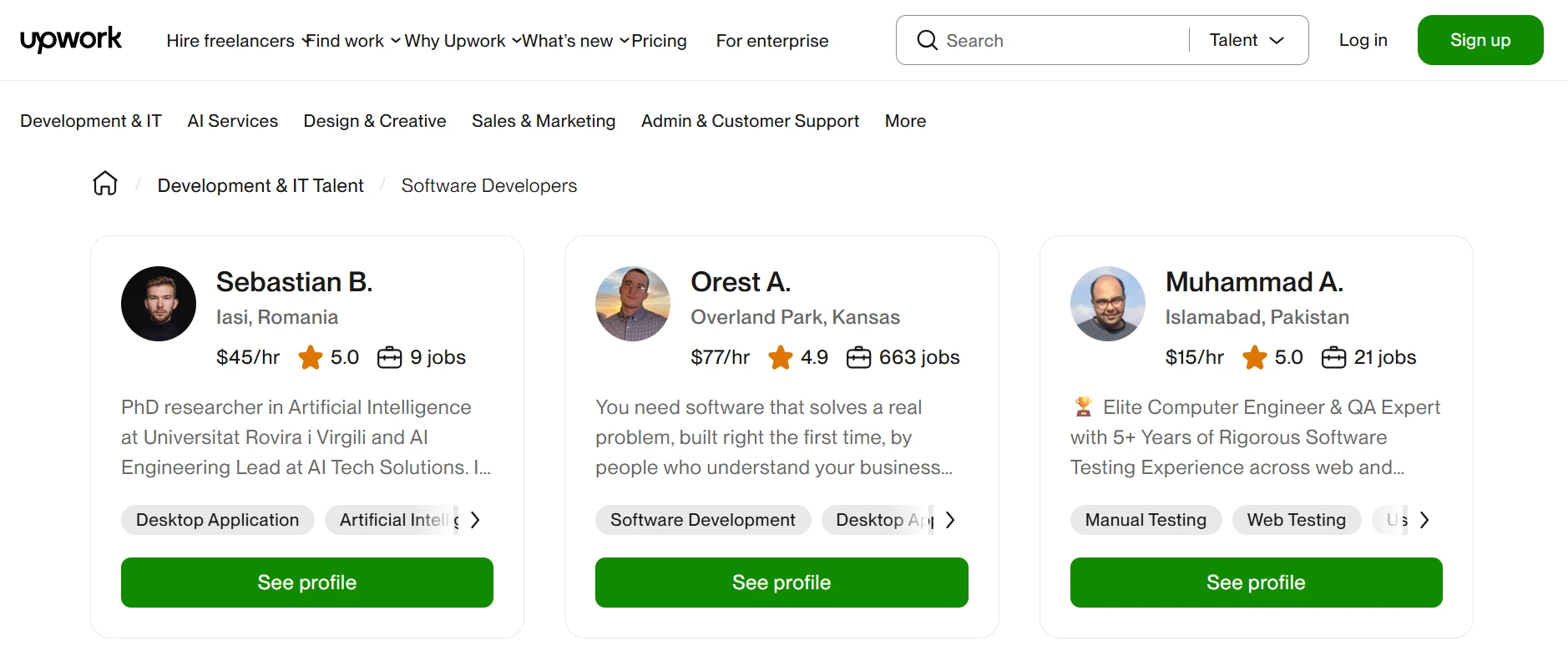The height and width of the screenshot is (666, 1568).
Task: Click the briefcase jobs icon for Sebastian B.
Action: click(x=389, y=357)
